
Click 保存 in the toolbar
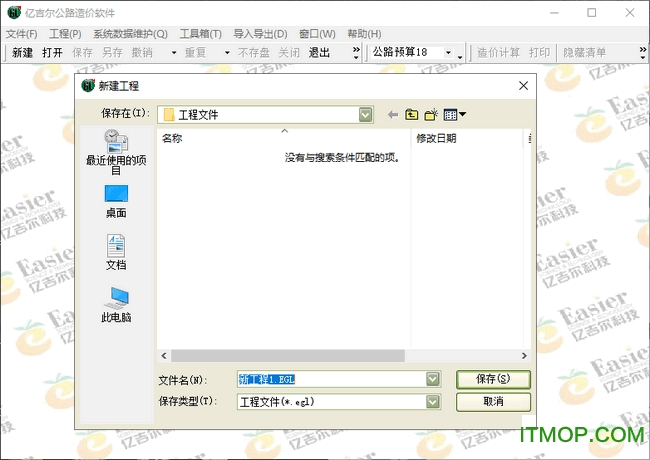(x=82, y=53)
